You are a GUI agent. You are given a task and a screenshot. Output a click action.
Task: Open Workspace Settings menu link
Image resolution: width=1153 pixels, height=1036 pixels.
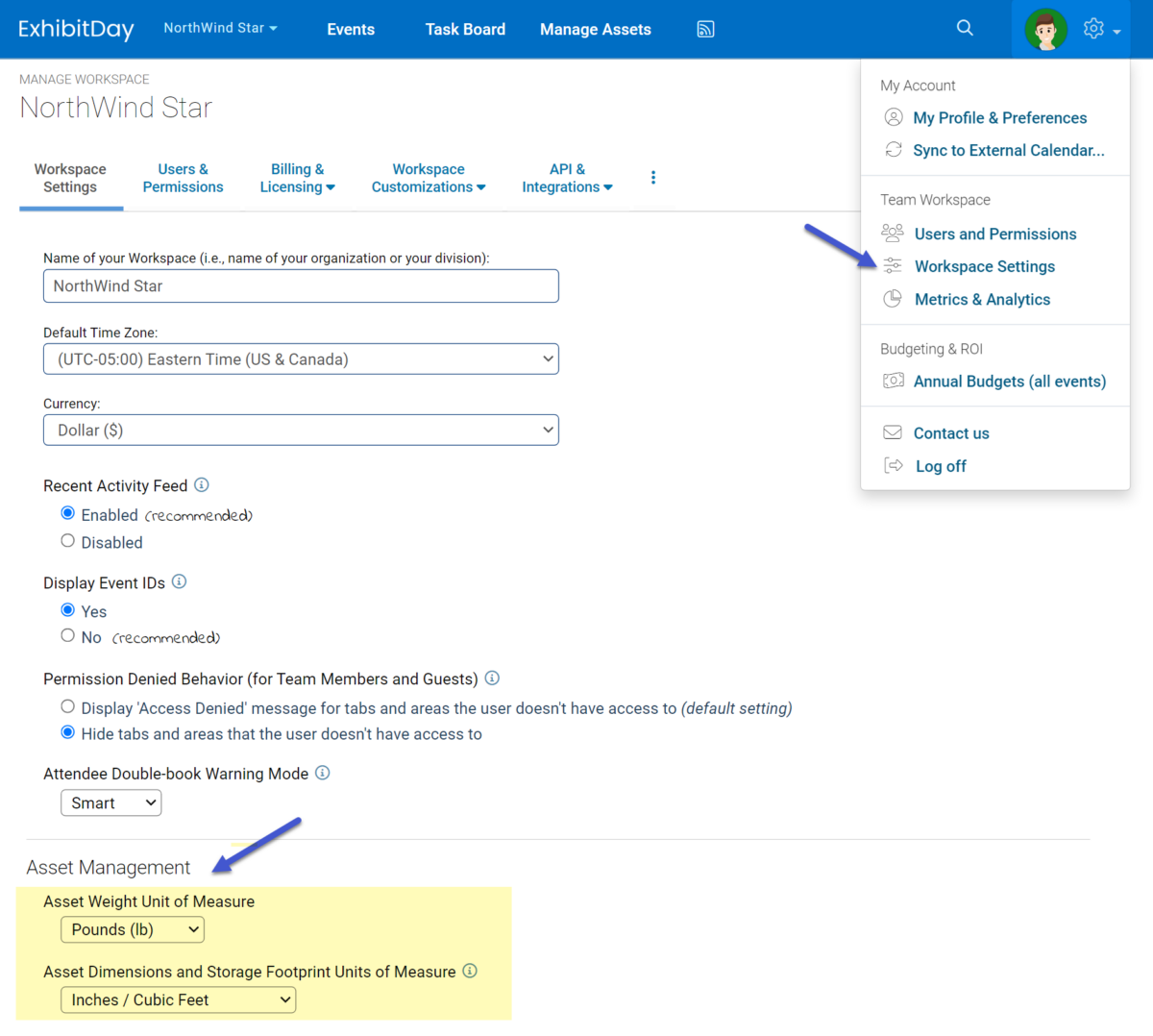pyautogui.click(x=985, y=267)
